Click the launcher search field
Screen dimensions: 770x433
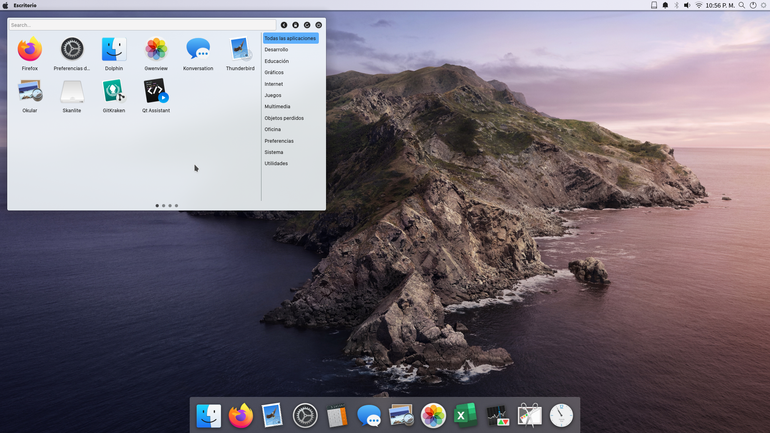(143, 25)
